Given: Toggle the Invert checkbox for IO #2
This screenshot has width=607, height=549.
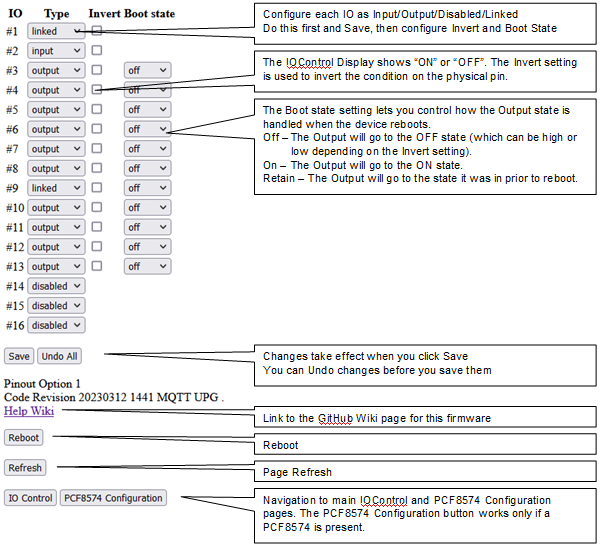Looking at the screenshot, I should [x=97, y=50].
